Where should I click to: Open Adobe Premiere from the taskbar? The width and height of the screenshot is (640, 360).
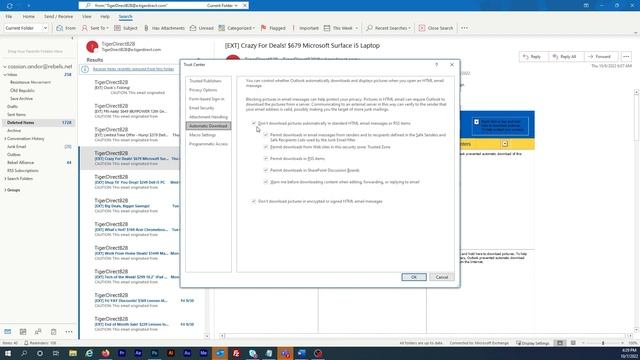[x=122, y=353]
